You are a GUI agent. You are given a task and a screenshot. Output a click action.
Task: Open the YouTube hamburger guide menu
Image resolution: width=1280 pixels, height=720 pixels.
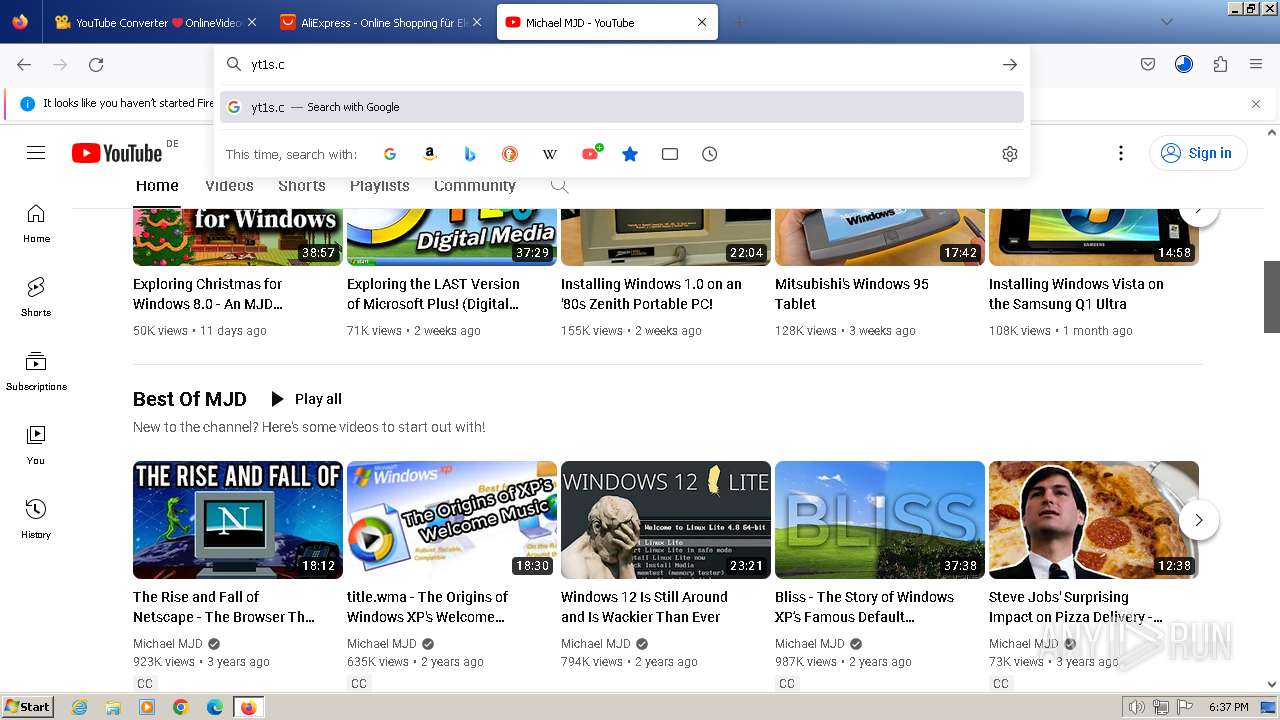36,153
